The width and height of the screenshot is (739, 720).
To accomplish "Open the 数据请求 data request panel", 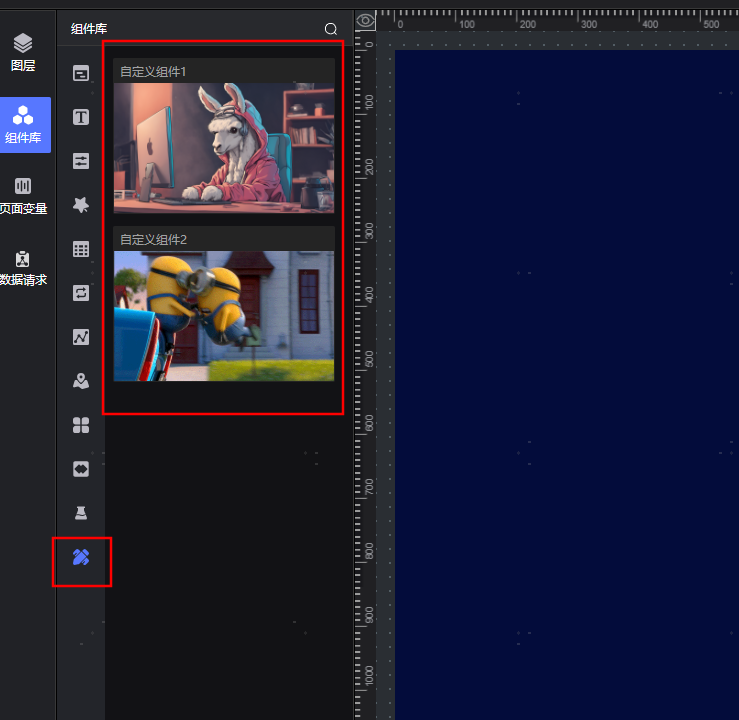I will tap(23, 267).
